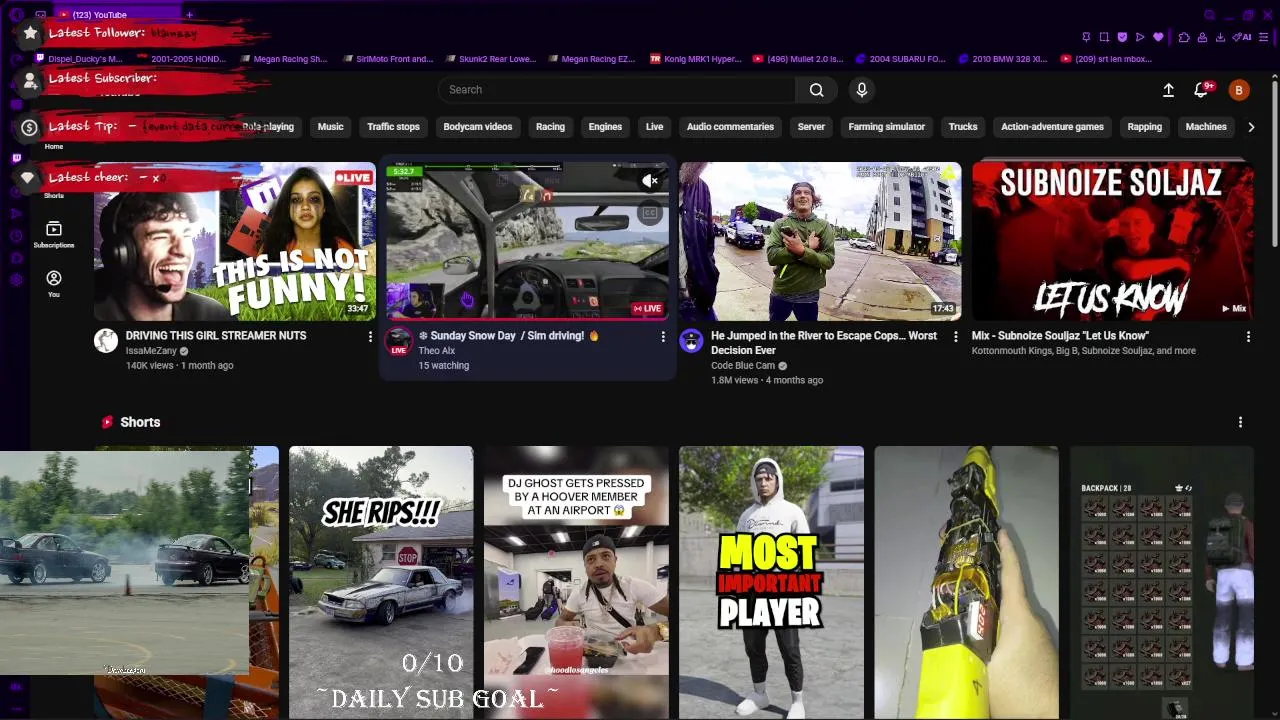This screenshot has width=1280, height=720.
Task: Open the Konig MRK1 Hyper bookmark
Action: (x=696, y=59)
